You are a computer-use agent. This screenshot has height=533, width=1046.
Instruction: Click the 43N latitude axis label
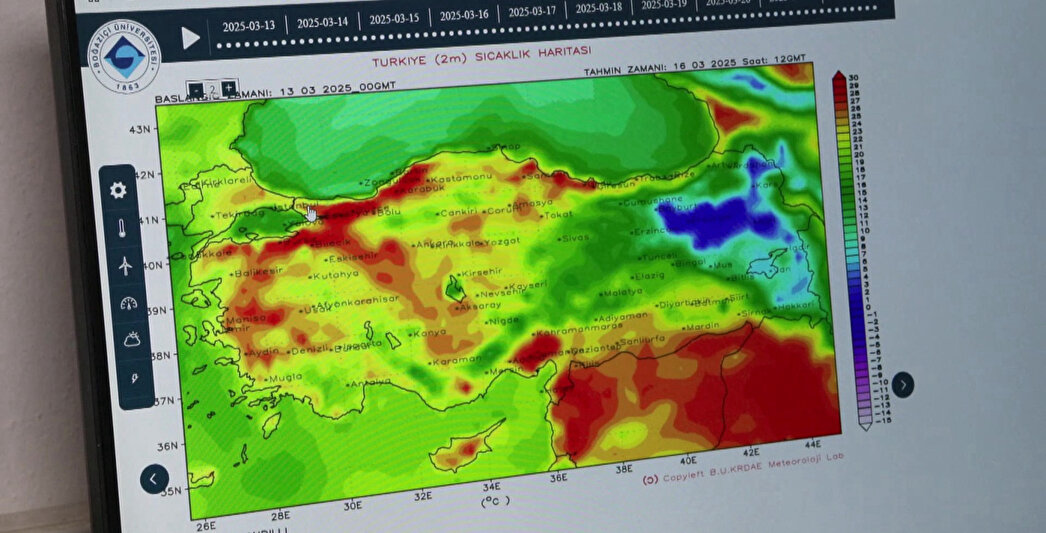coord(141,129)
